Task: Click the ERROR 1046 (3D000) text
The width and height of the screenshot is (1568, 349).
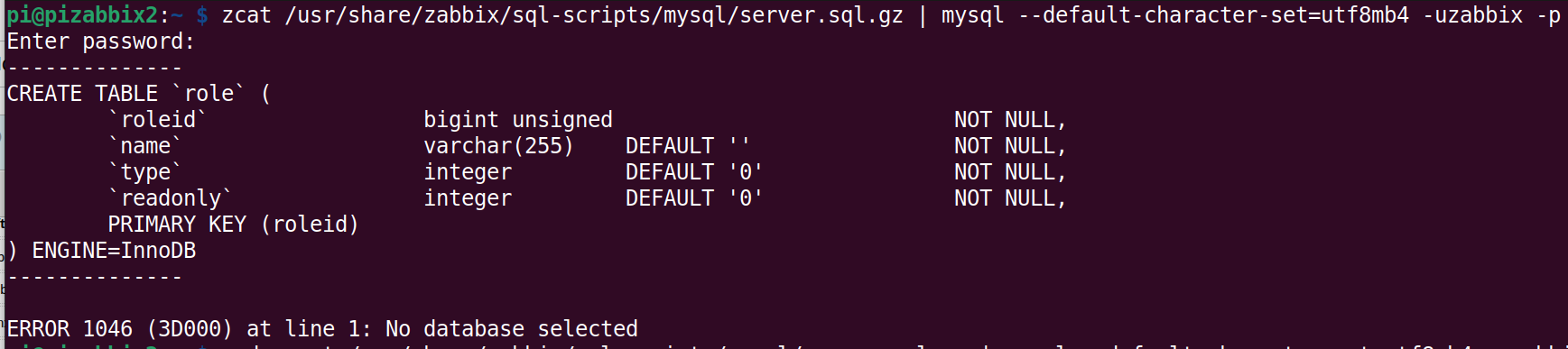Action: 119,329
